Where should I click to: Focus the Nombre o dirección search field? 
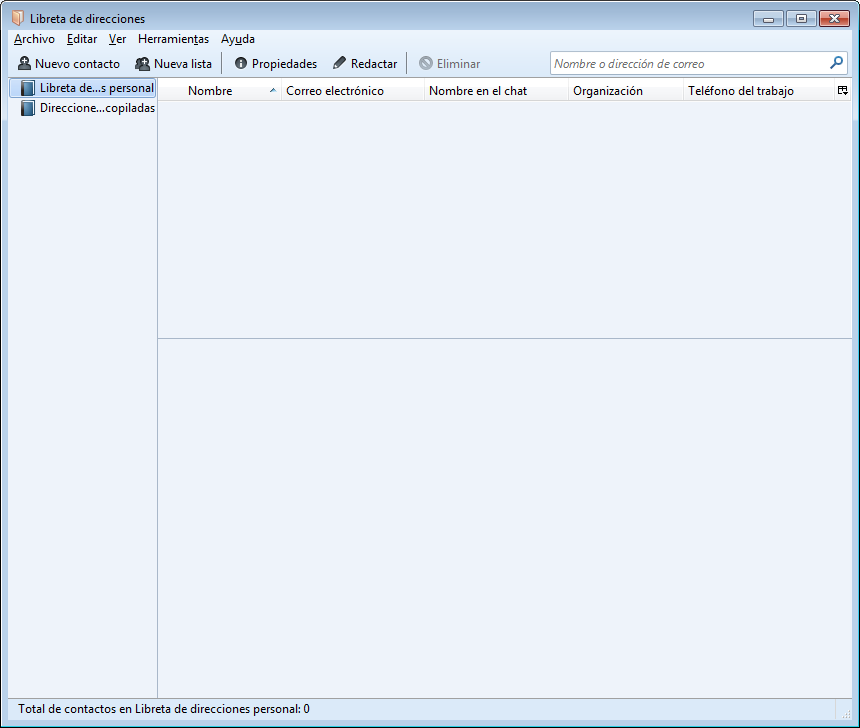pyautogui.click(x=688, y=64)
